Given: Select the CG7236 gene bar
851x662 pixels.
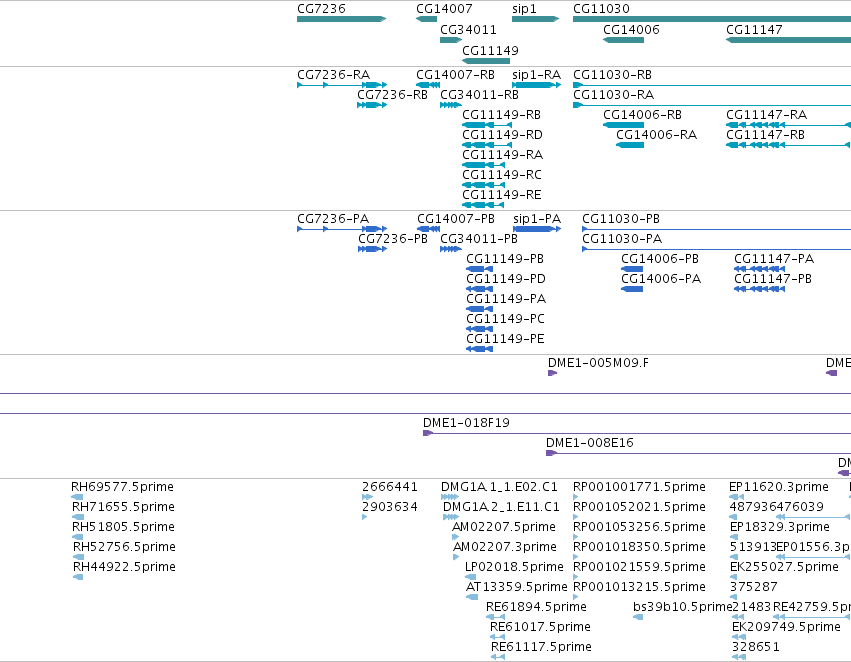Looking at the screenshot, I should point(341,19).
